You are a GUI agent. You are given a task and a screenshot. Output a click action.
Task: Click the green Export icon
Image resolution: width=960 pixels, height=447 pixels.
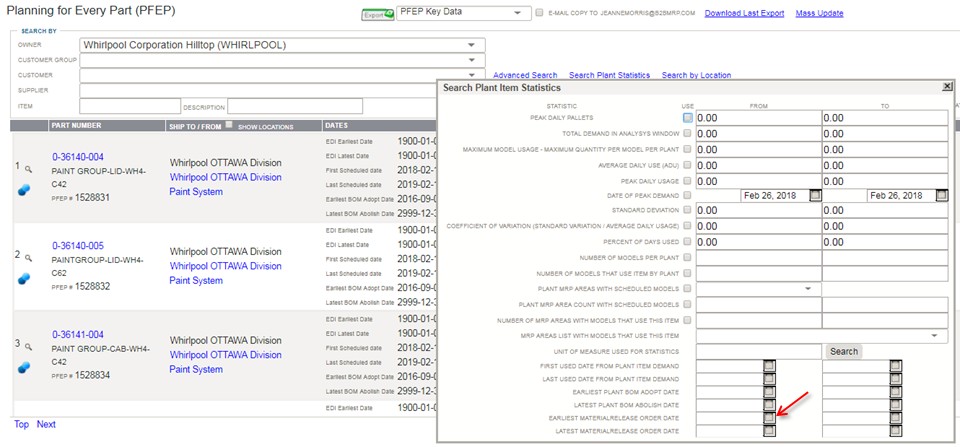tap(378, 15)
